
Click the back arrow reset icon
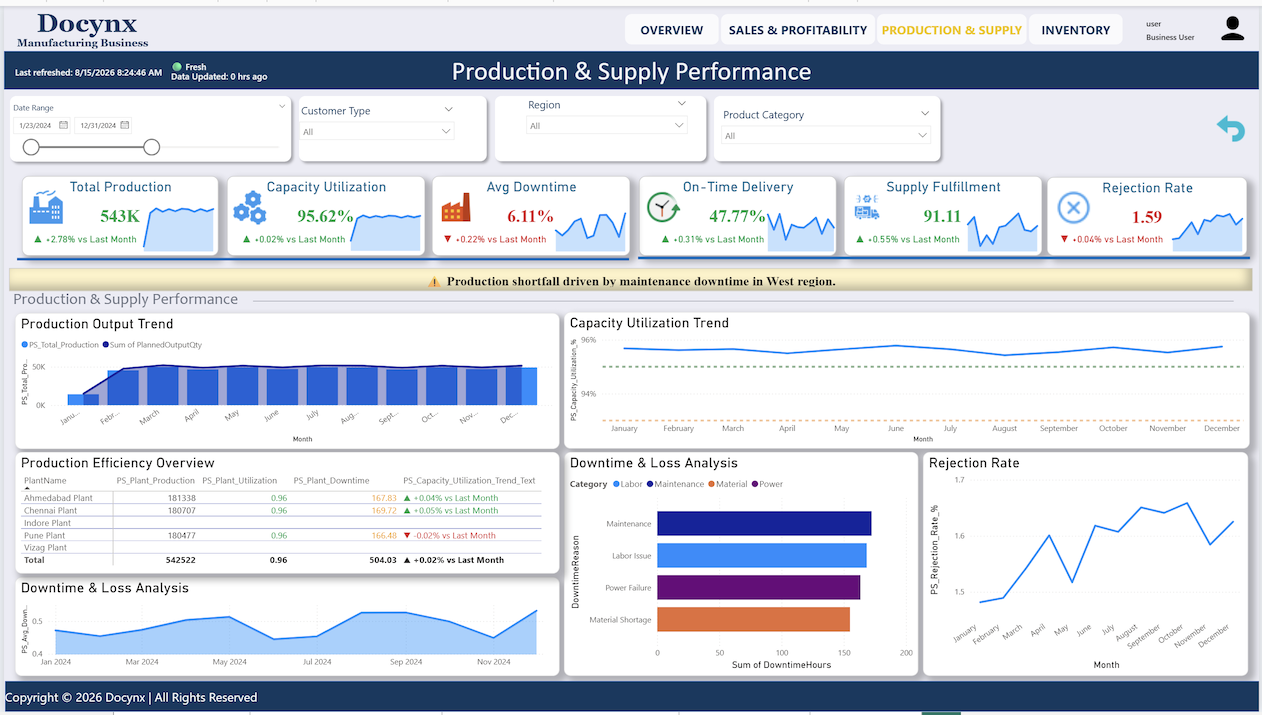click(1230, 129)
